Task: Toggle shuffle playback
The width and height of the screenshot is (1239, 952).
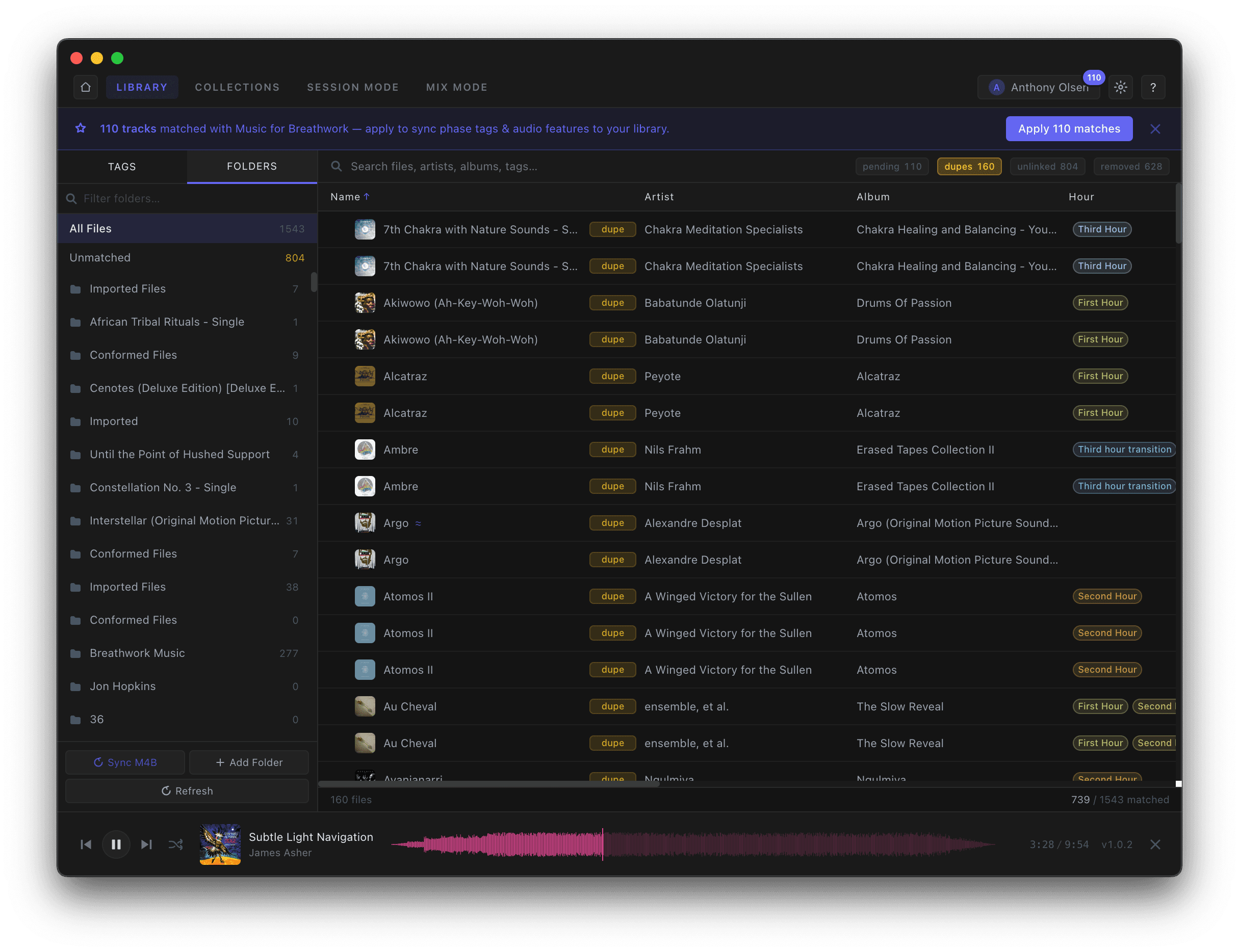Action: point(176,844)
